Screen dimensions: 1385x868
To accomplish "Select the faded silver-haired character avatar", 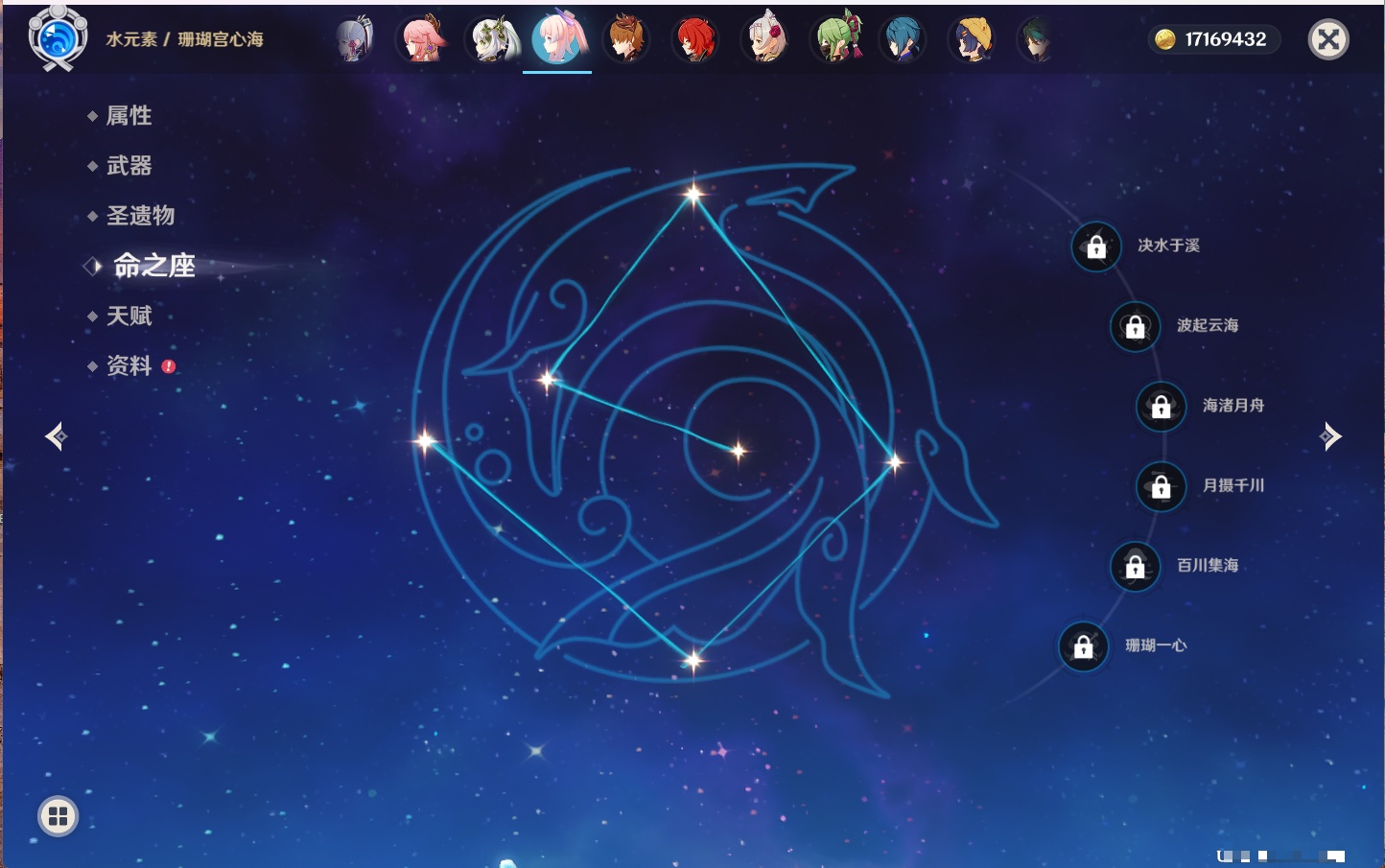I will pyautogui.click(x=354, y=39).
